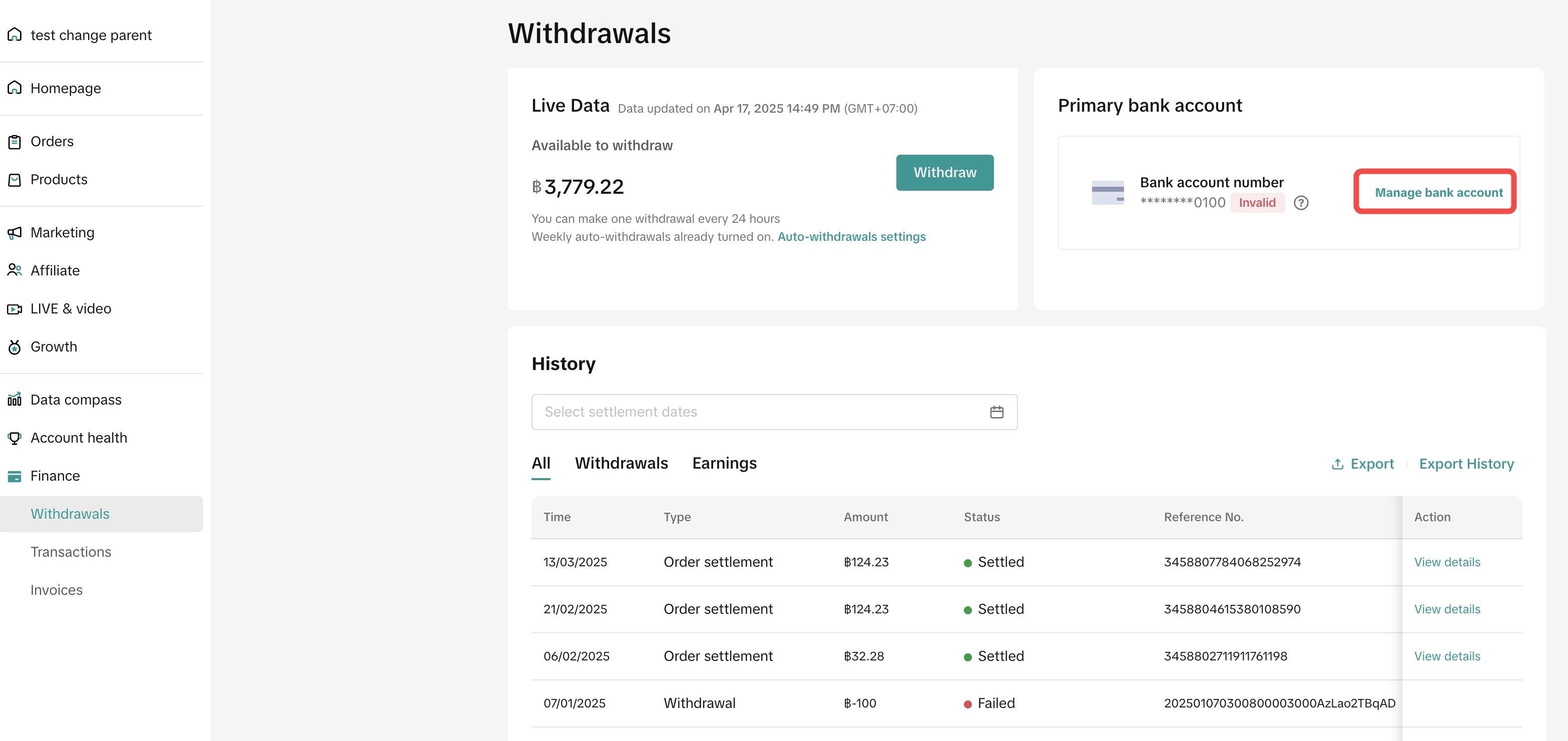1568x741 pixels.
Task: Click the Growth medal icon
Action: click(15, 347)
